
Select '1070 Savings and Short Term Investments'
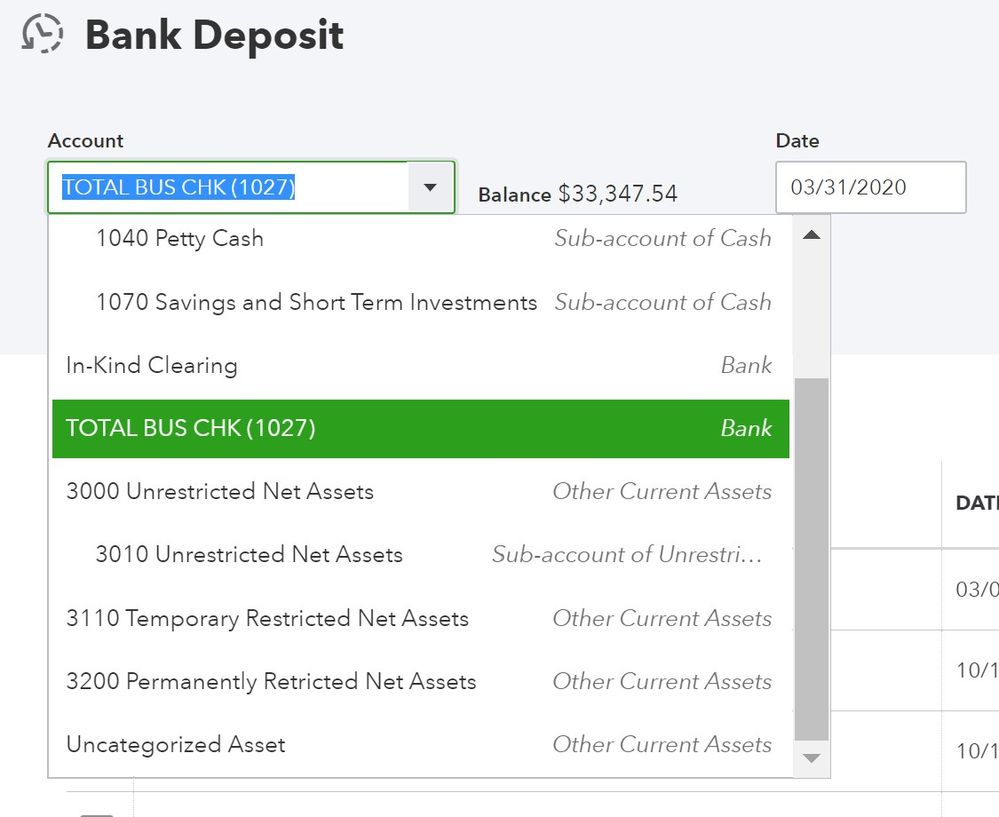click(300, 302)
